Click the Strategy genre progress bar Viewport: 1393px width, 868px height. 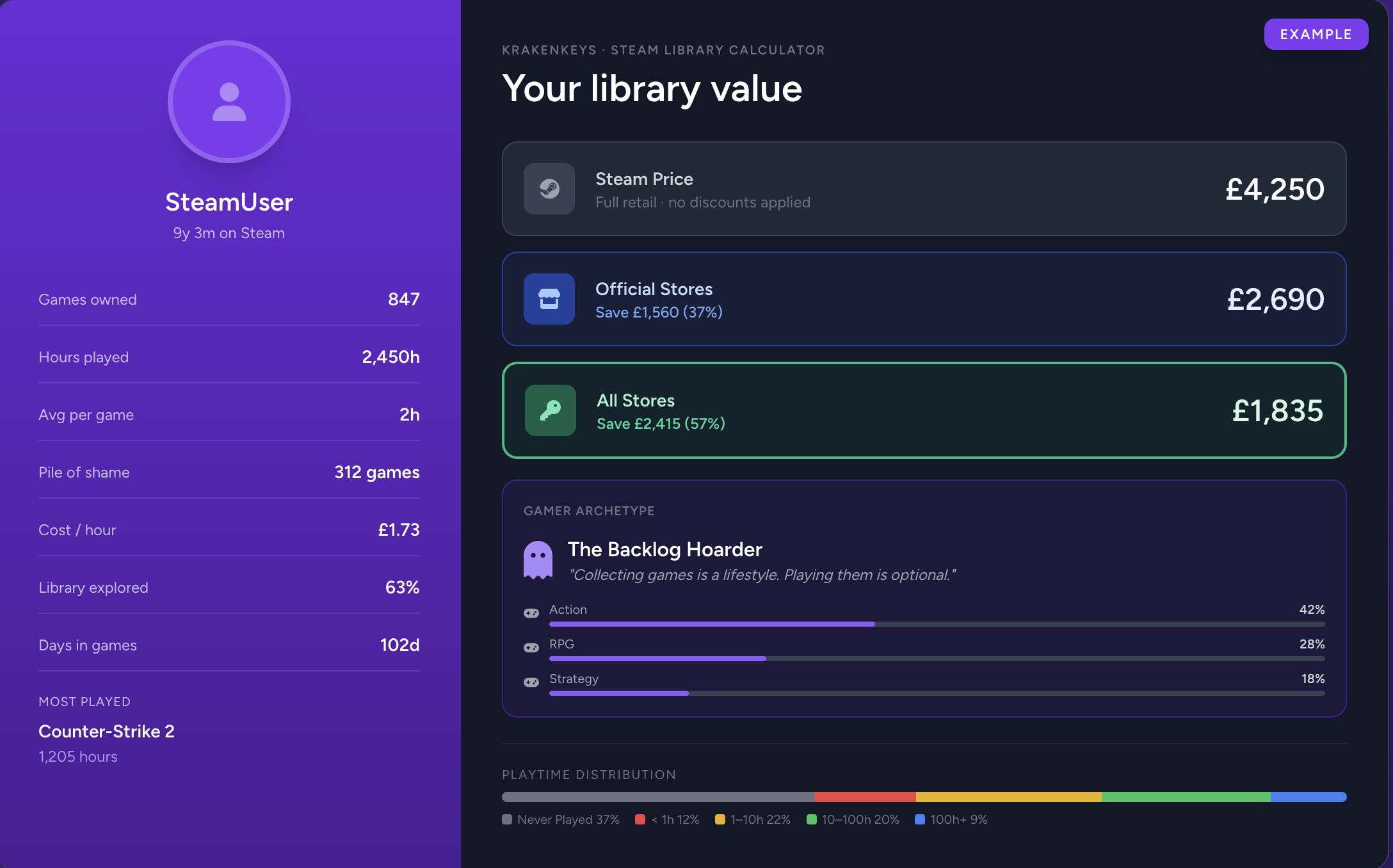937,693
